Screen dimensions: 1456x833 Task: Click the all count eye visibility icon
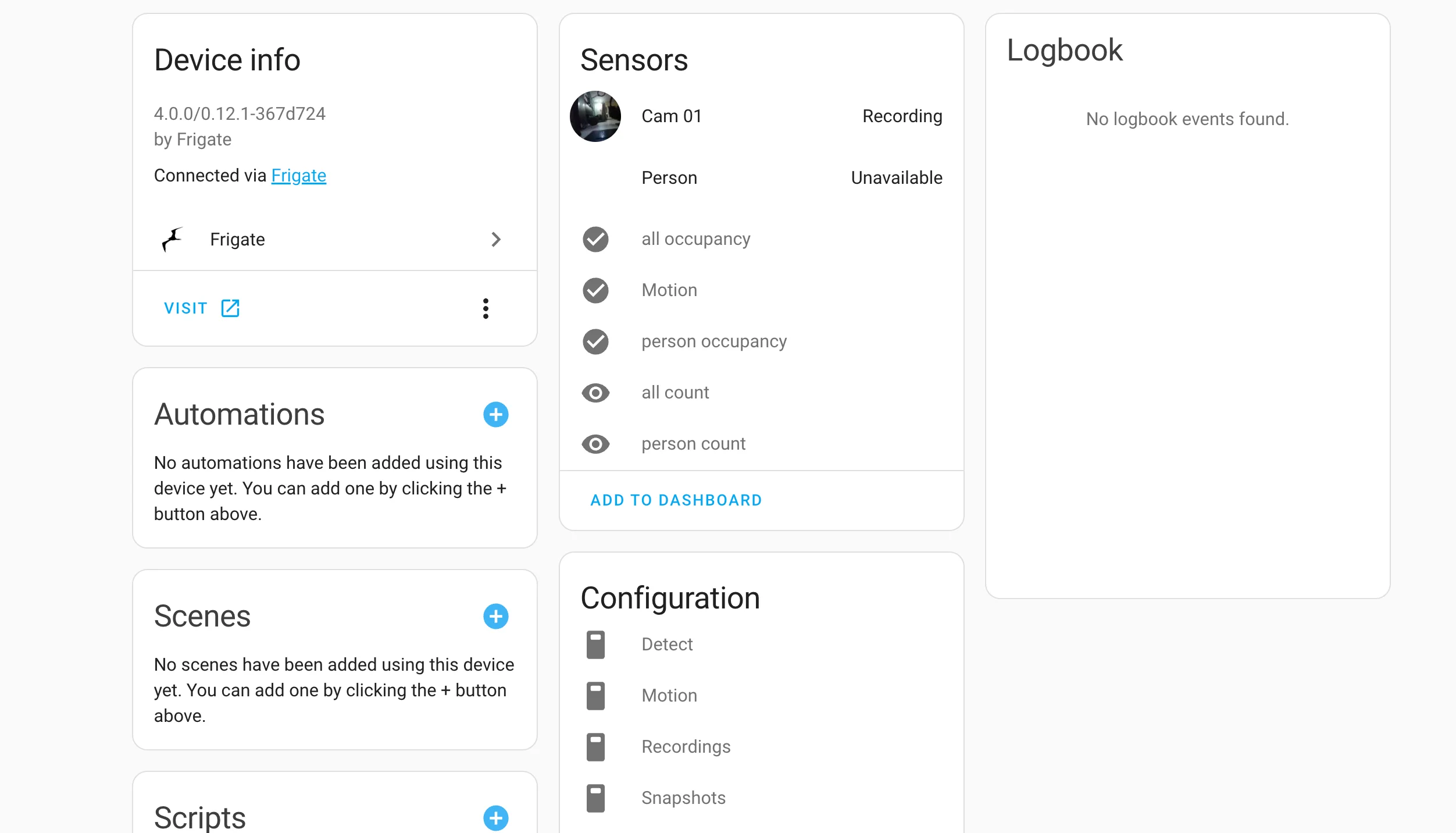click(596, 392)
